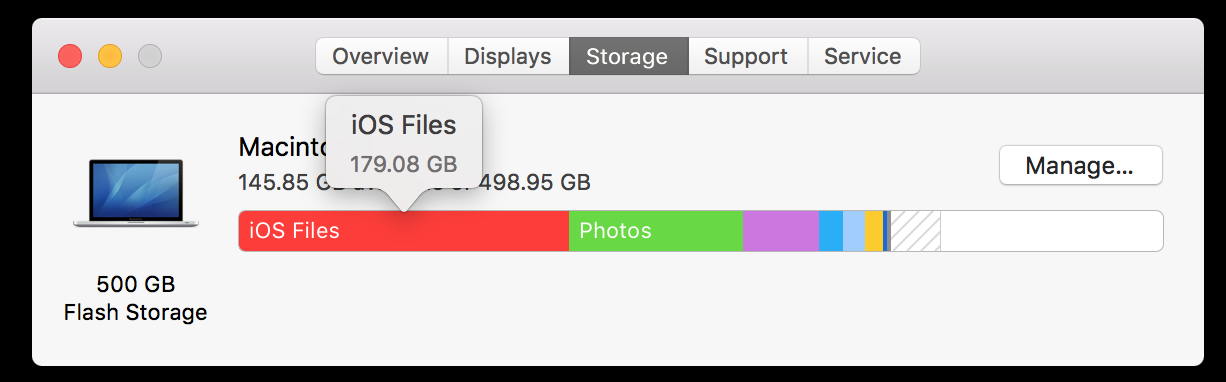The image size is (1226, 382).
Task: Click the bright blue storage segment
Action: [831, 231]
